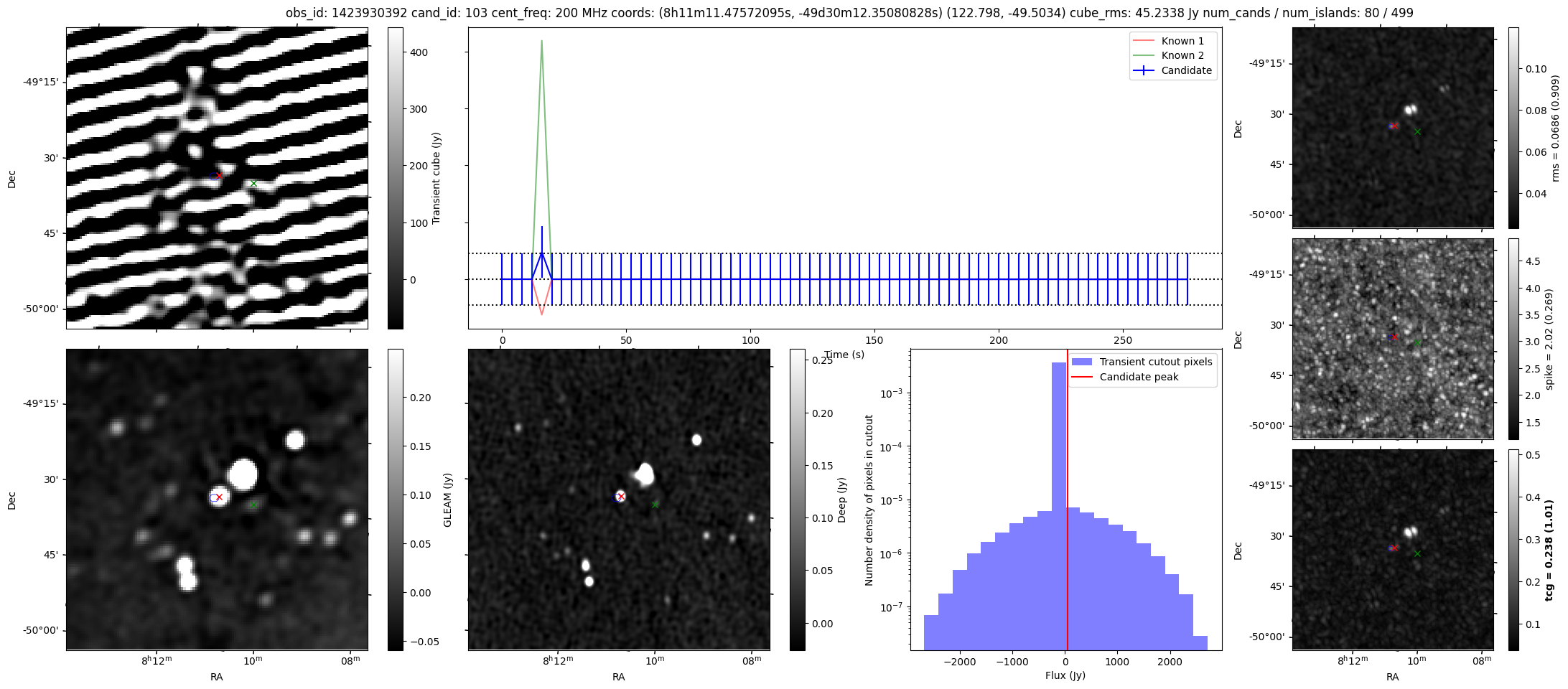Click the Transient cube colorbar
The width and height of the screenshot is (1568, 689).
coord(395,178)
